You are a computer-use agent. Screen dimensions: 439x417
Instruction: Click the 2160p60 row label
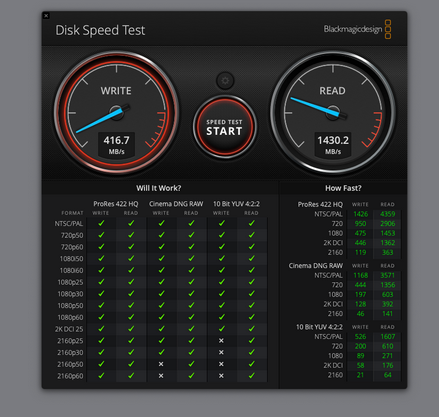pyautogui.click(x=70, y=376)
